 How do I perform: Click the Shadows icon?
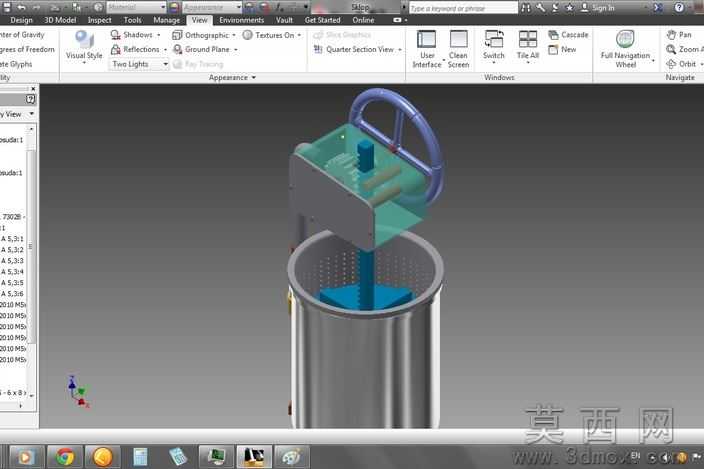click(x=115, y=35)
